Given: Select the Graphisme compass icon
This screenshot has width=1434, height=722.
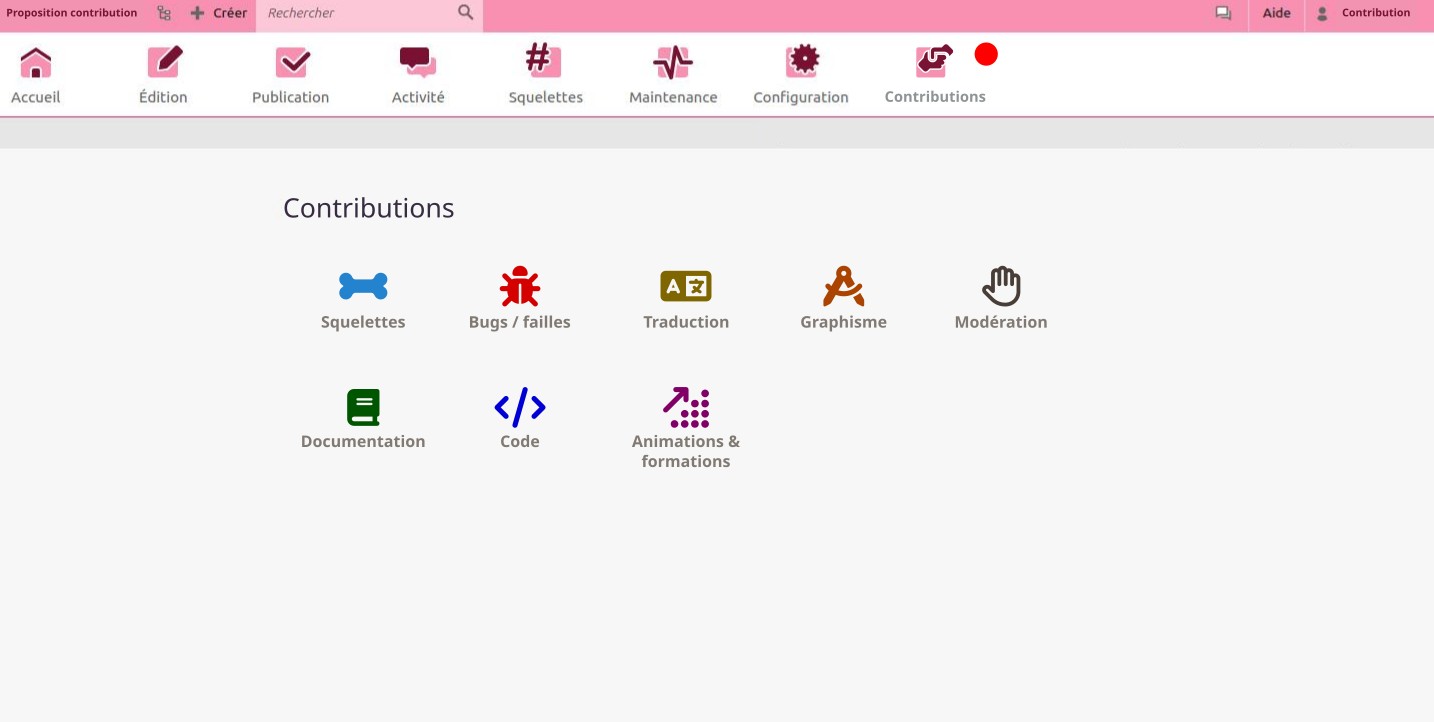Looking at the screenshot, I should pos(843,287).
